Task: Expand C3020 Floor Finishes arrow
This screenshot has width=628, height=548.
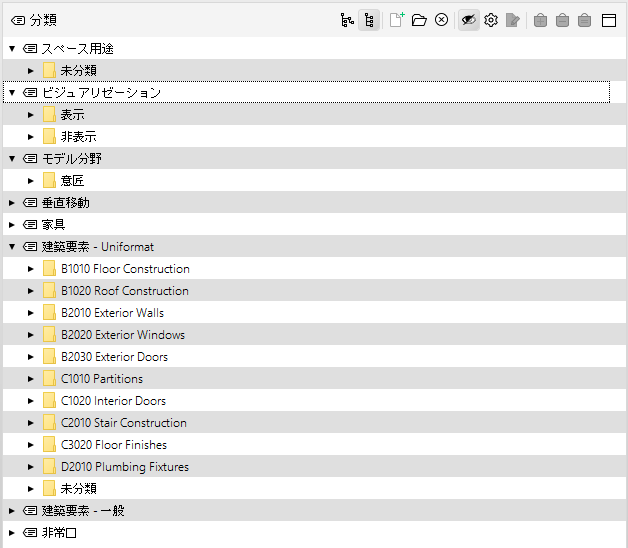Action: click(30, 445)
